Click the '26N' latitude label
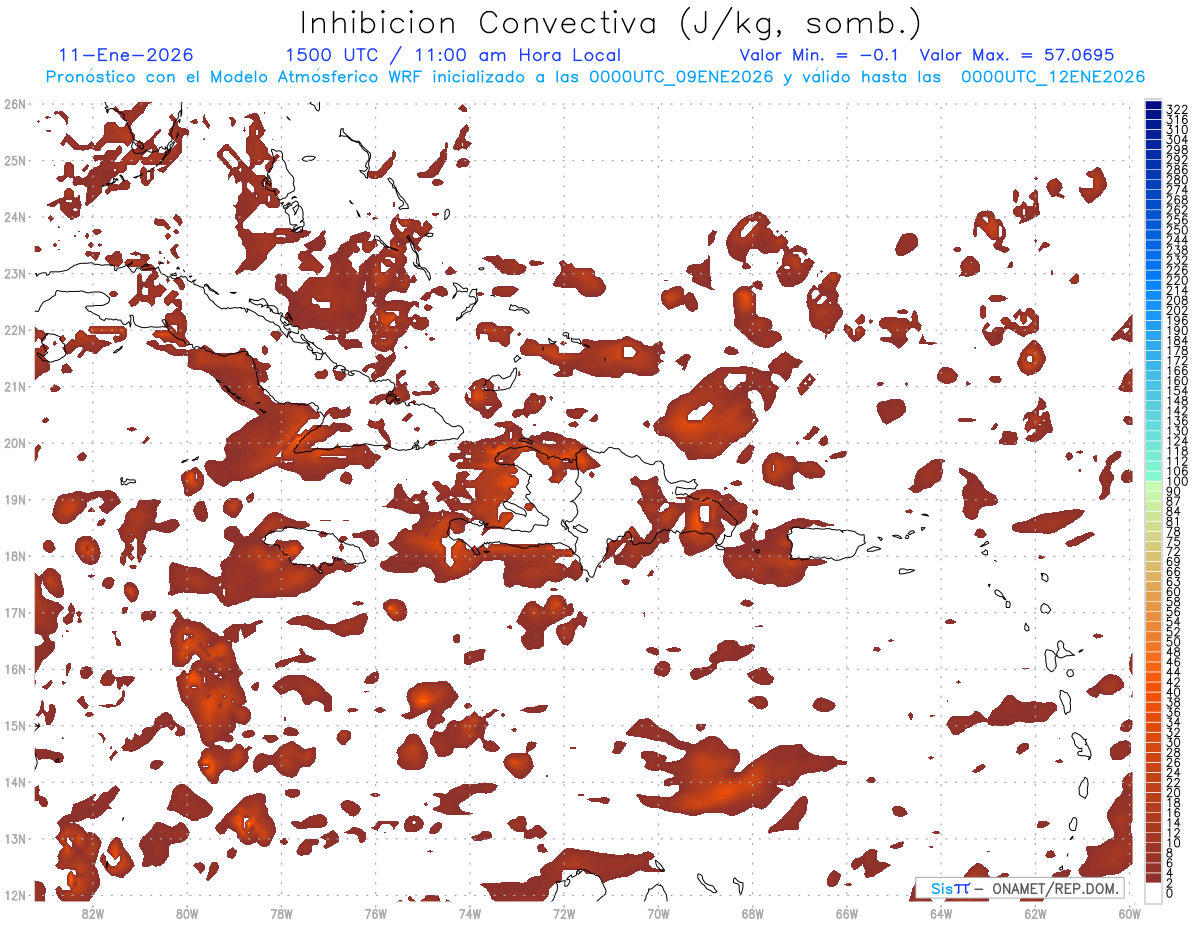Viewport: 1200px width, 927px height. (x=15, y=104)
